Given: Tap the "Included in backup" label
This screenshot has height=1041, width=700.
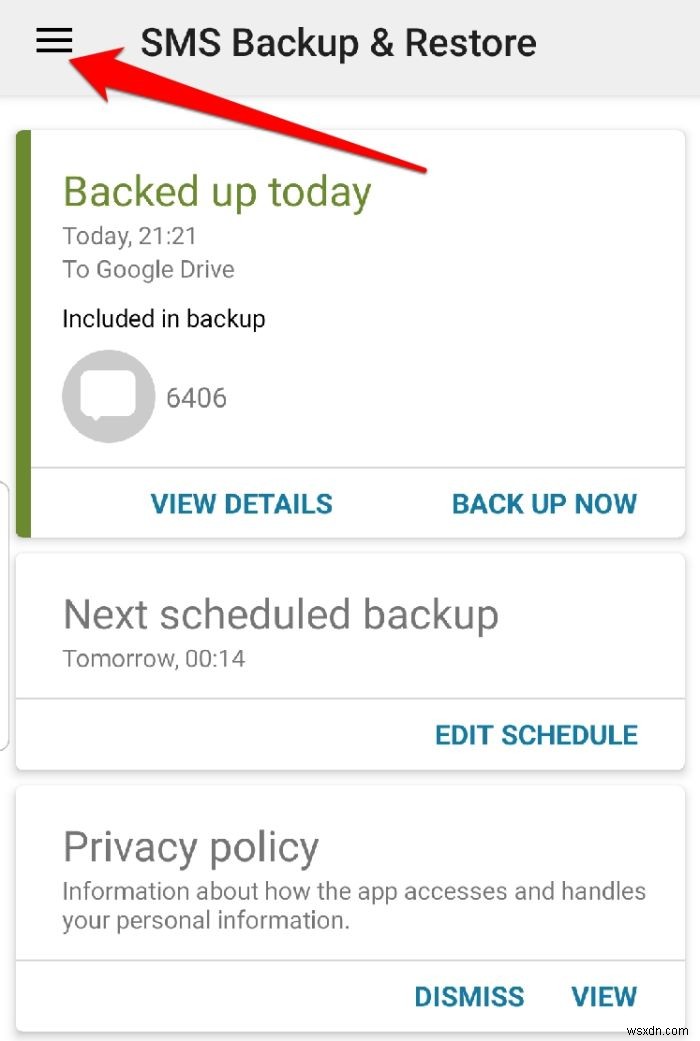Looking at the screenshot, I should tap(163, 319).
